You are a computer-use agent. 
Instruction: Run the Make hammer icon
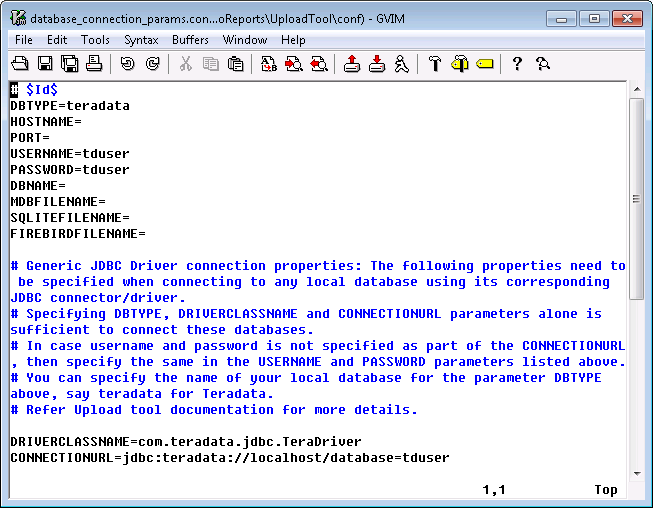435,64
